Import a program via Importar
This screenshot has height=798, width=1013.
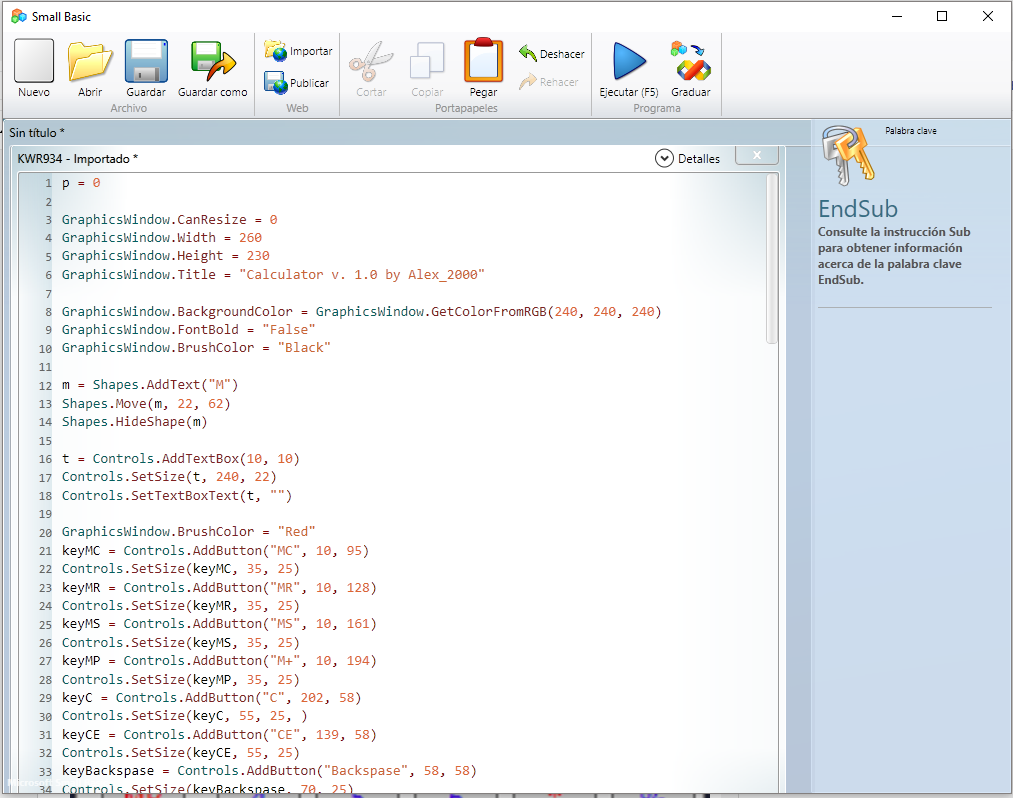tap(297, 50)
